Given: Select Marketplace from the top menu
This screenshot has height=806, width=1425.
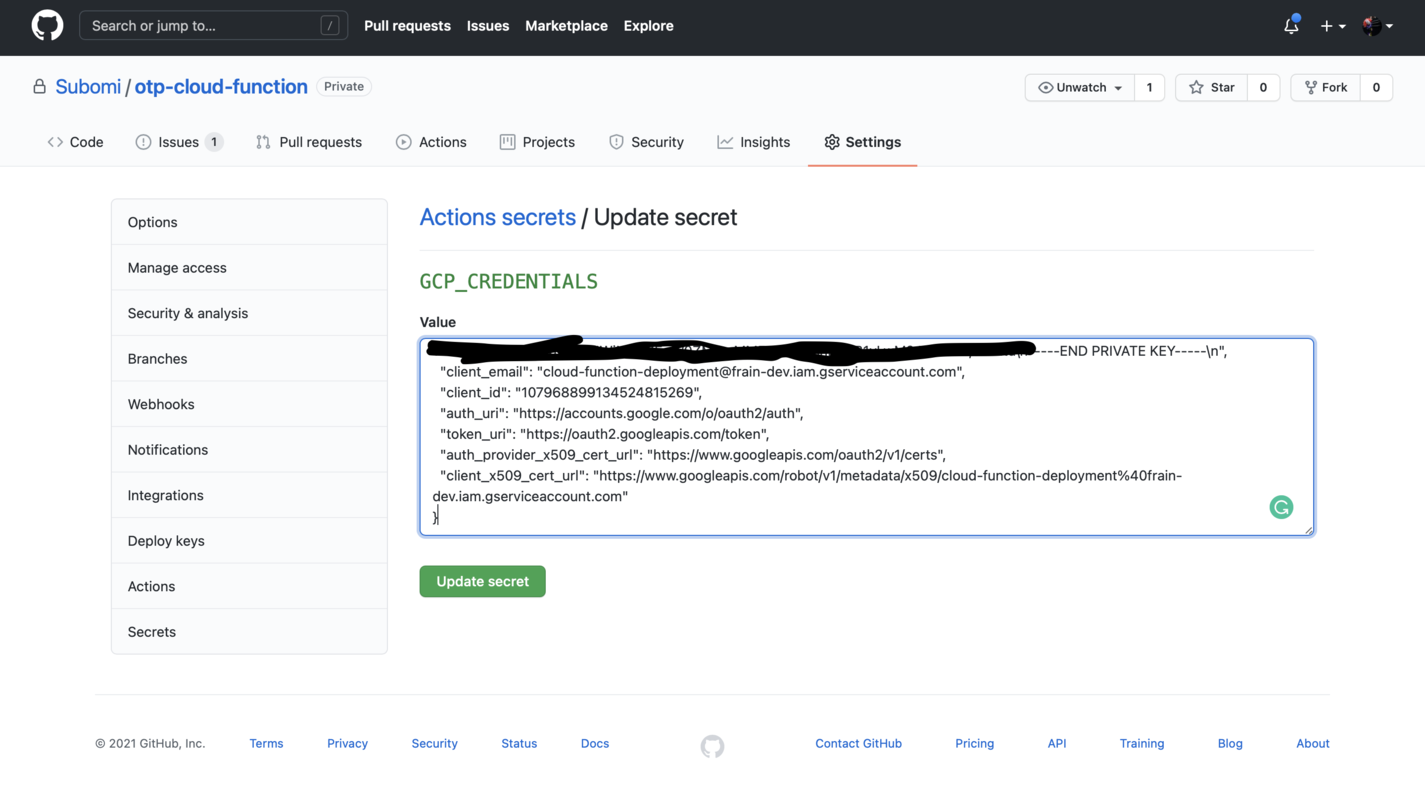Looking at the screenshot, I should click(566, 25).
